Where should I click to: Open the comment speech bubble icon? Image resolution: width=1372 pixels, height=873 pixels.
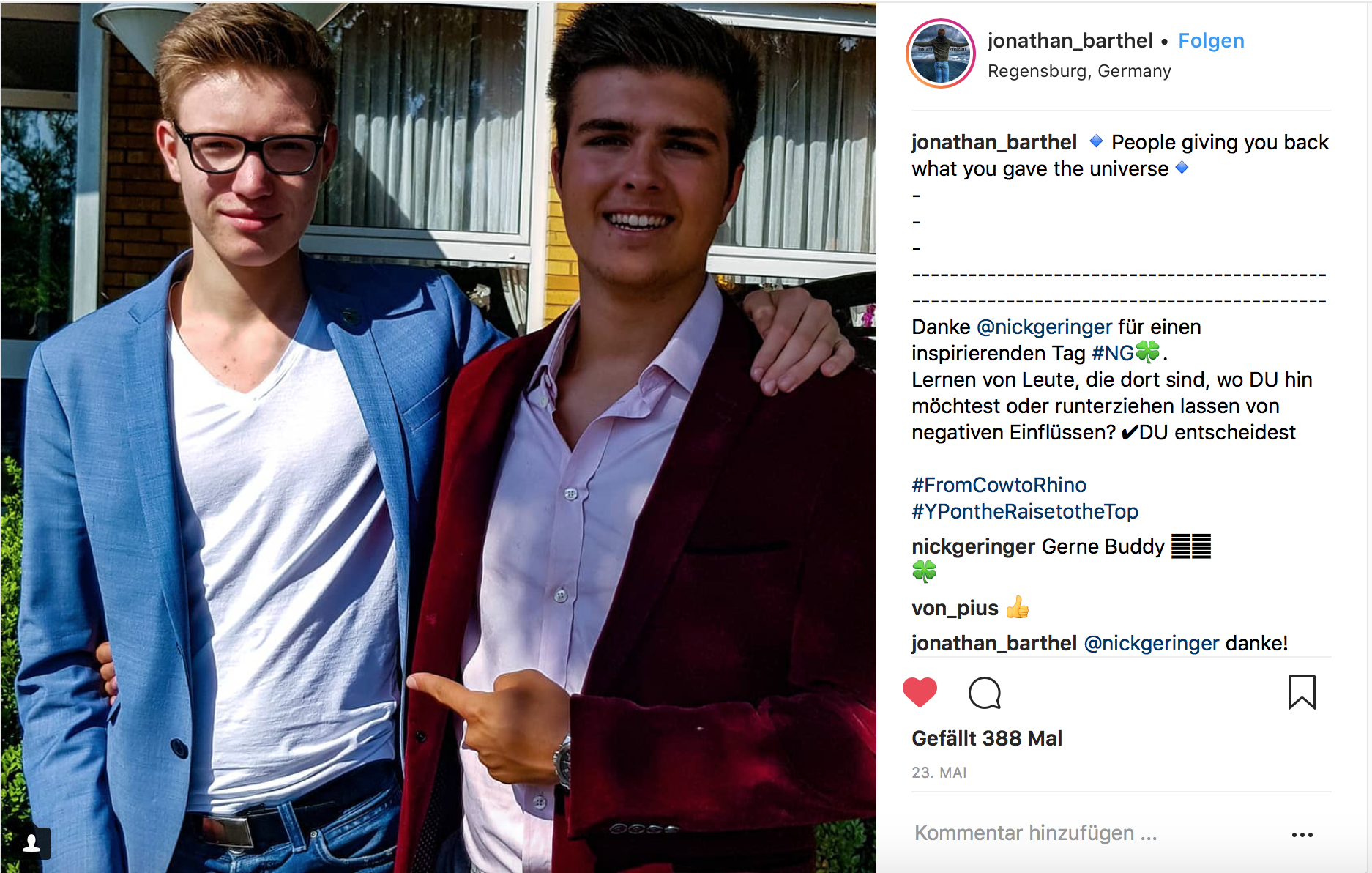pyautogui.click(x=984, y=692)
